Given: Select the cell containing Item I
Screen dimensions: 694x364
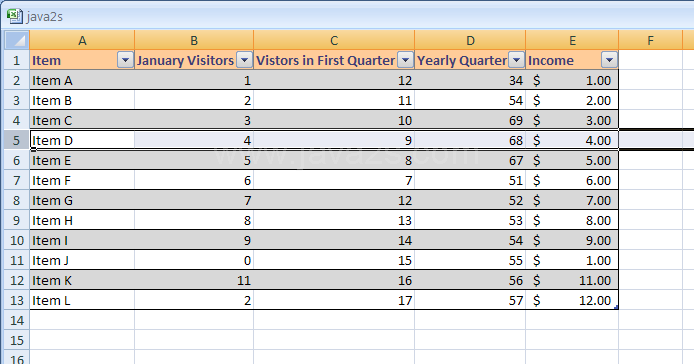Looking at the screenshot, I should 82,240.
